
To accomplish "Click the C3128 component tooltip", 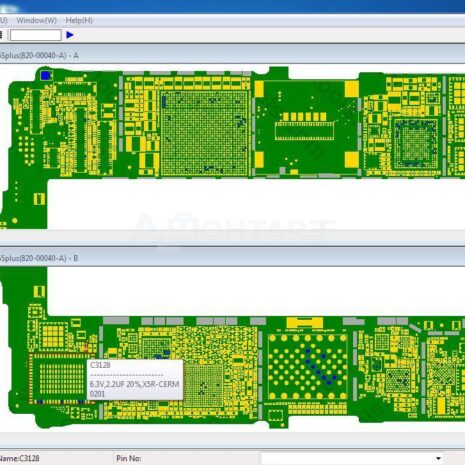I will [135, 380].
